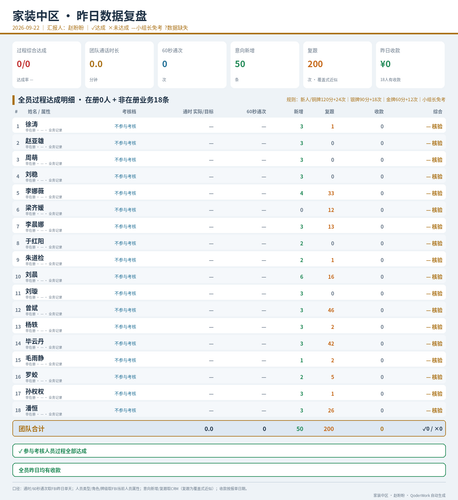Click 复跟 value 13 in 李晨娜's row

tap(331, 227)
